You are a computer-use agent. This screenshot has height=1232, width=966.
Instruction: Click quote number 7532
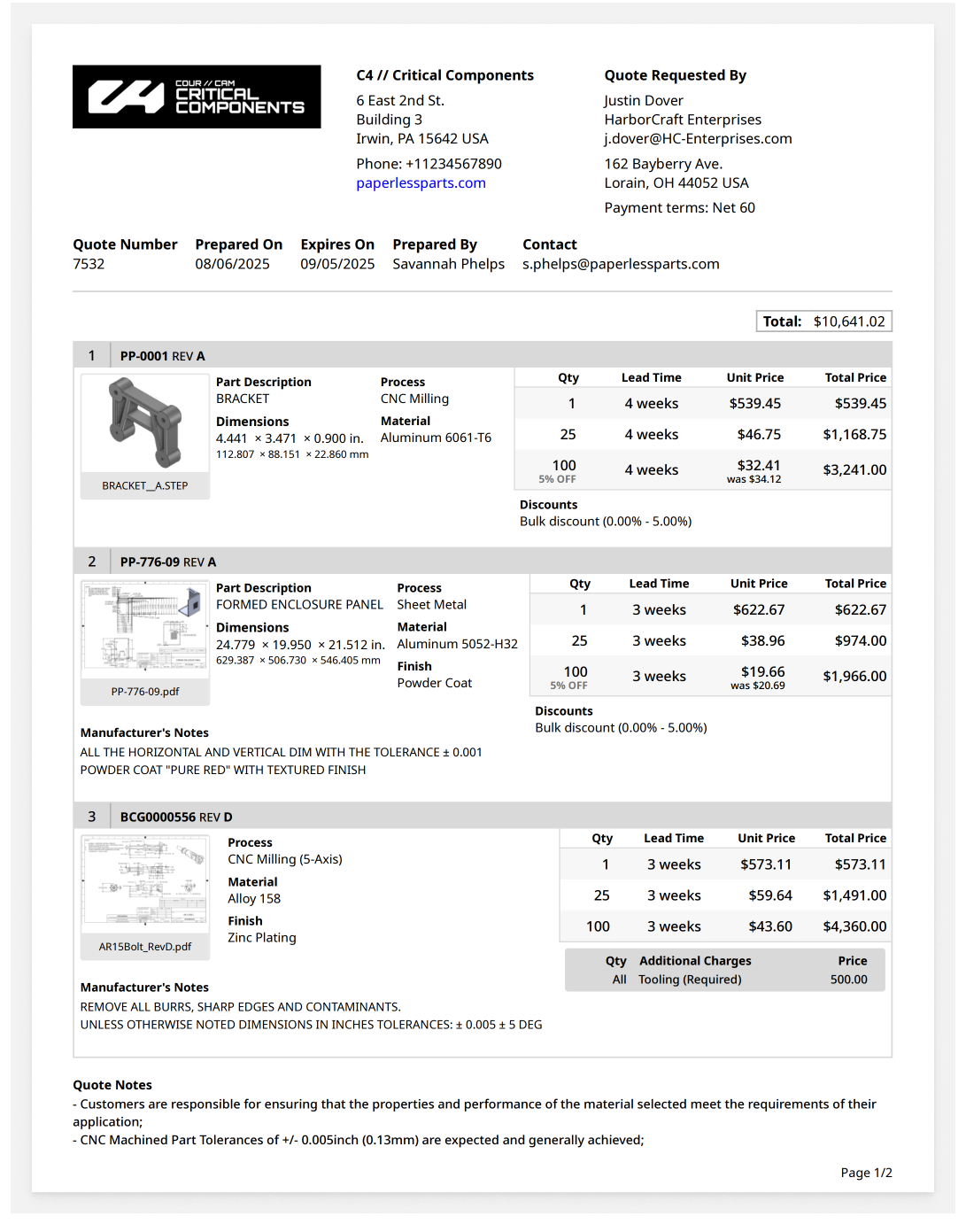(x=89, y=264)
